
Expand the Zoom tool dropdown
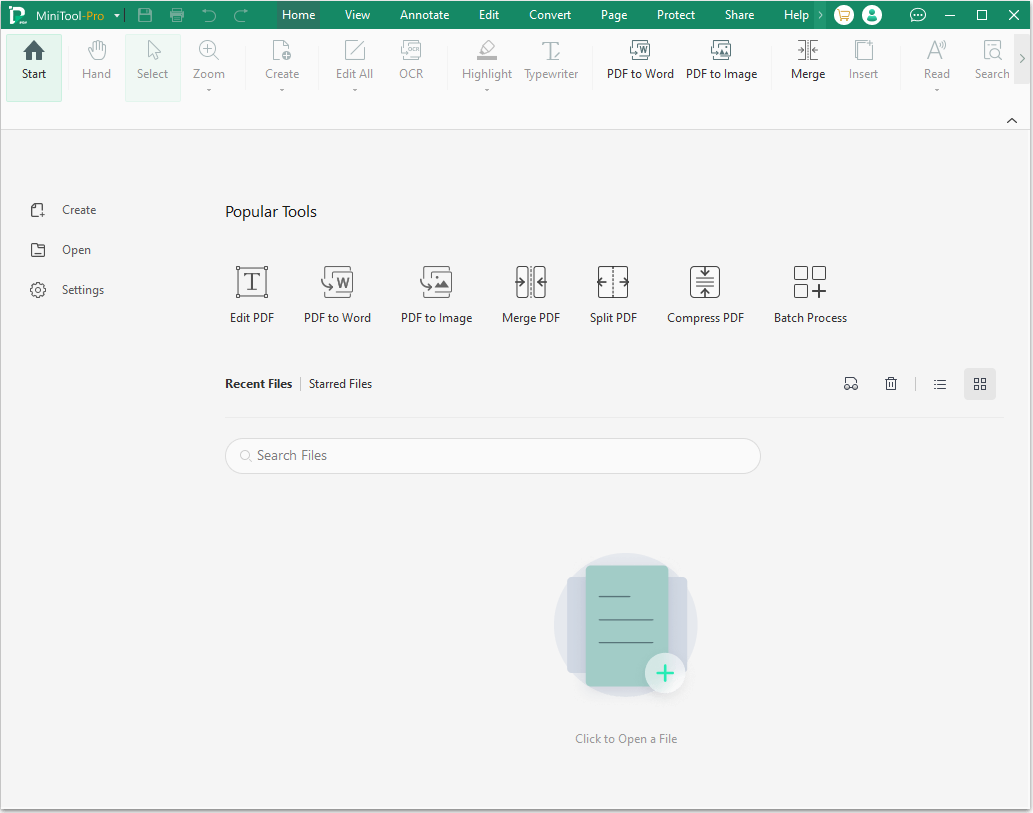tap(208, 88)
